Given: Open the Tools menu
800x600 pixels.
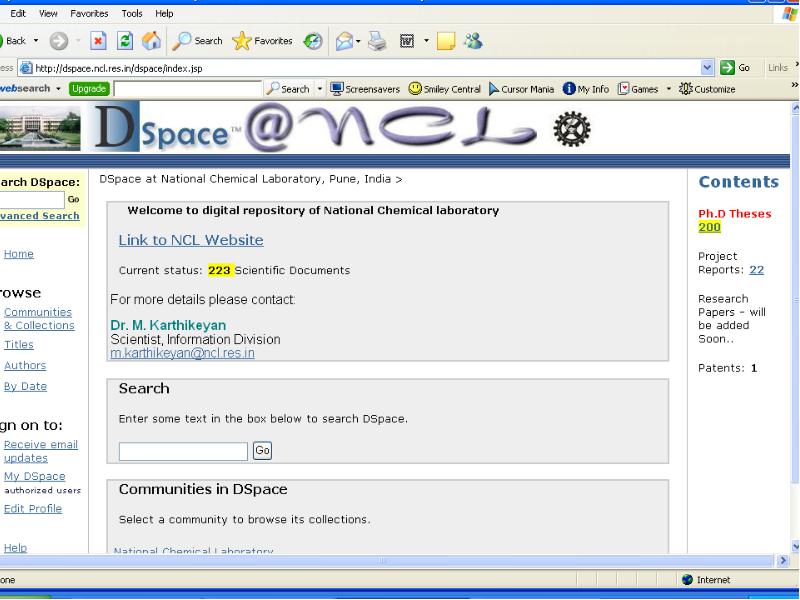Looking at the screenshot, I should 132,14.
